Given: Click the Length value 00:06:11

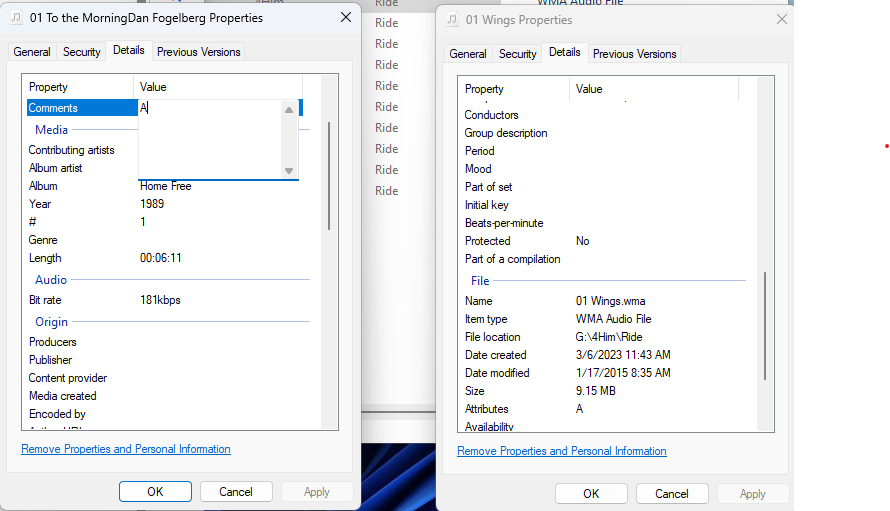Looking at the screenshot, I should (161, 258).
